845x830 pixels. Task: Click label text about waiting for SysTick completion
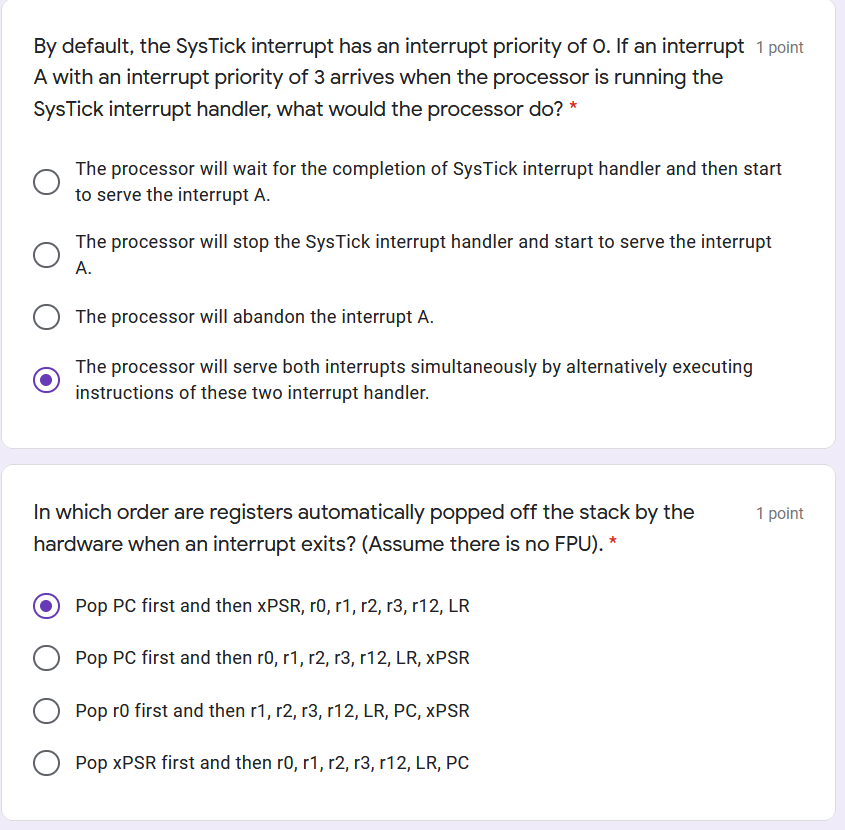pyautogui.click(x=428, y=182)
